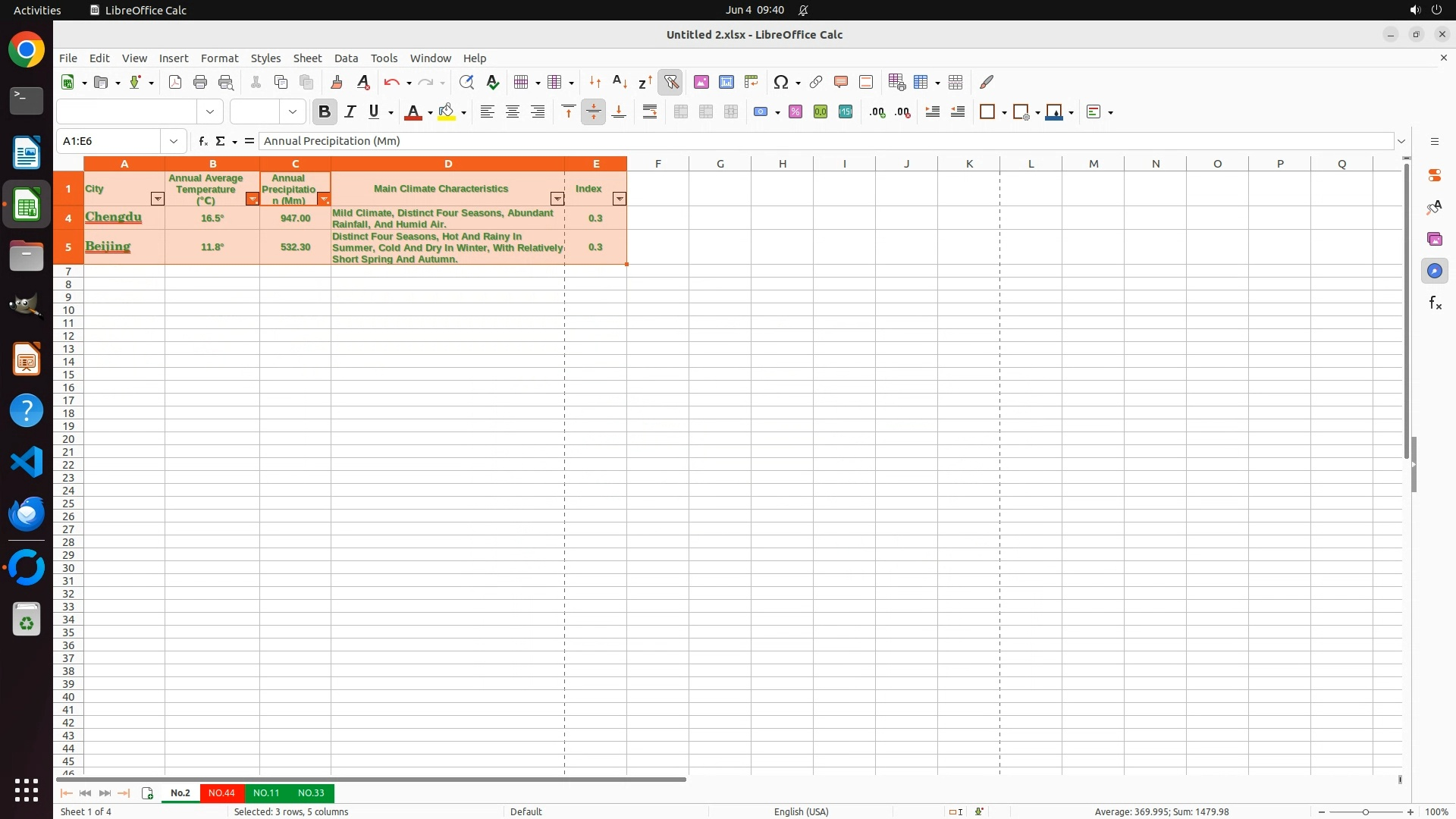This screenshot has width=1456, height=819.
Task: Click the Clone Formatting paintbrush icon
Action: pos(337,82)
